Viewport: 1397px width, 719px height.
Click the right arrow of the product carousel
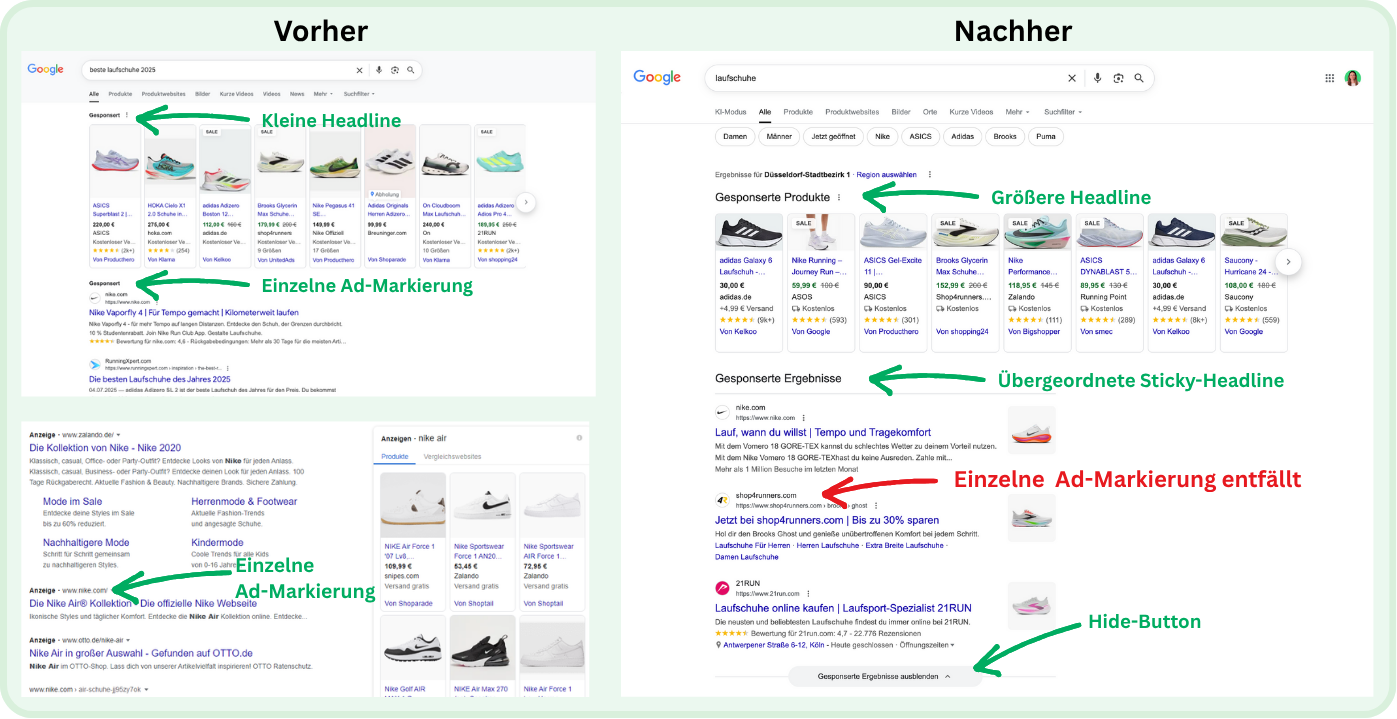click(1289, 261)
